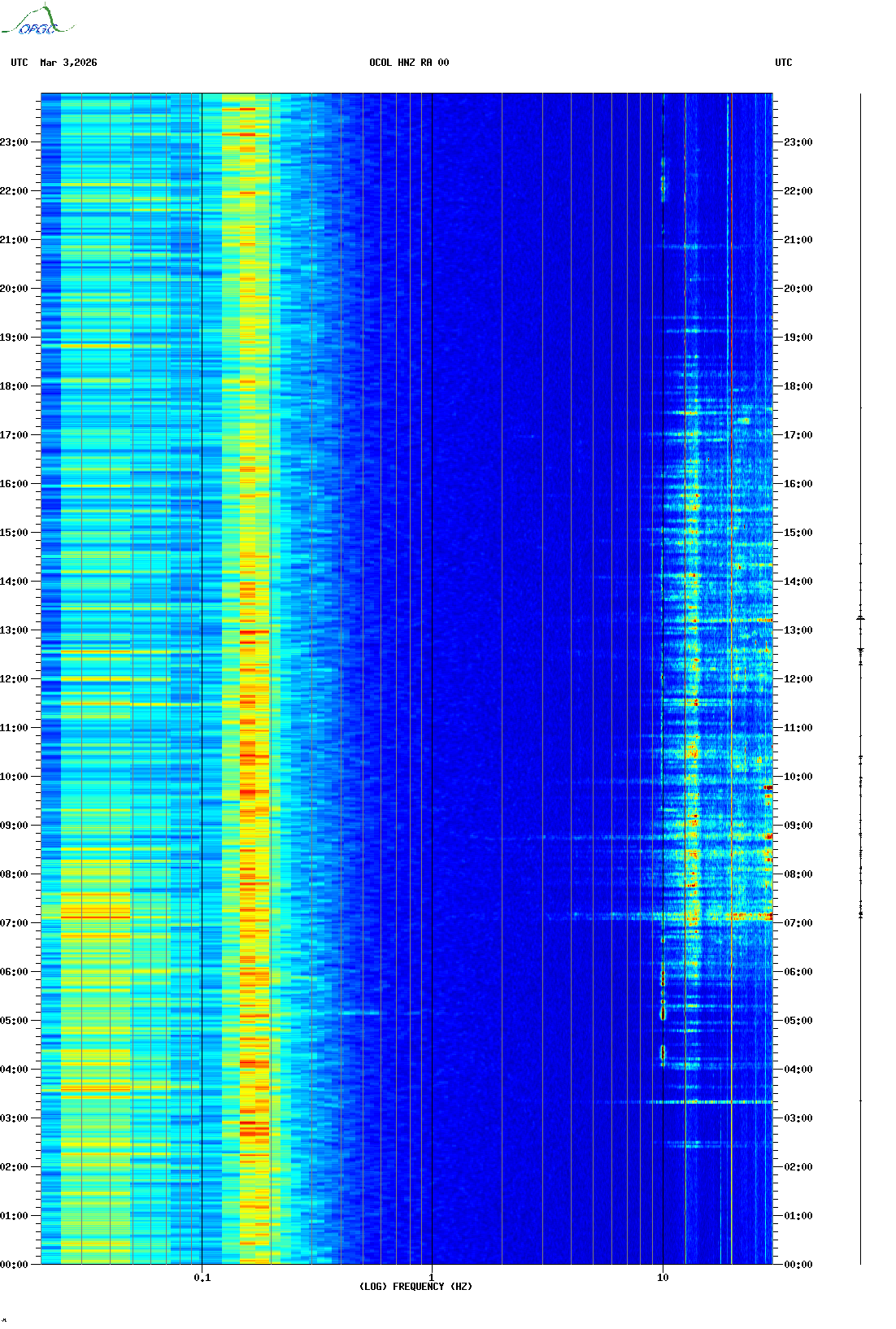Click the left-axis '13:00' time label
Screen dimensions: 896x1329
tap(14, 630)
